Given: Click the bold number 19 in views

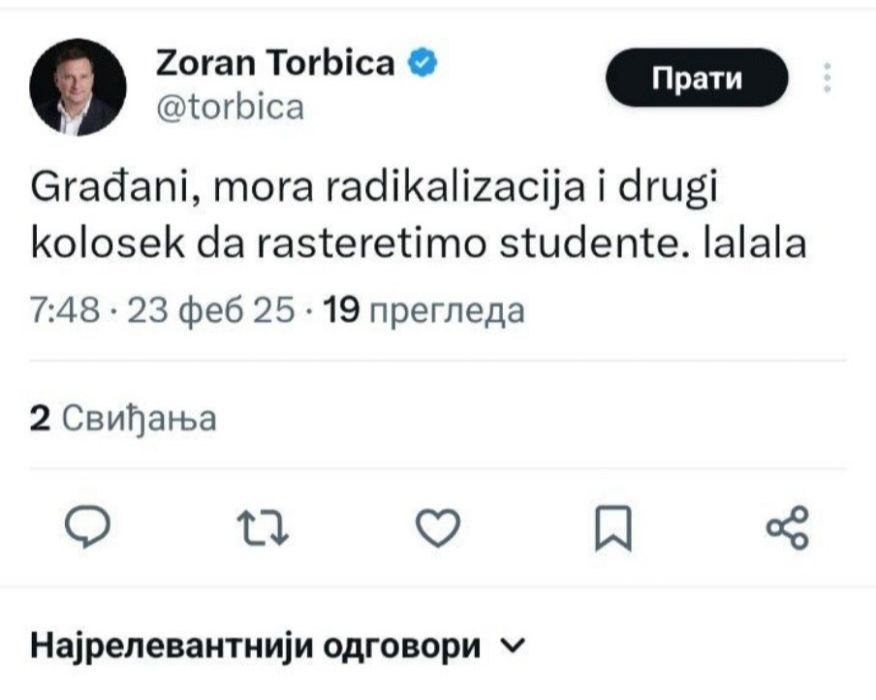Looking at the screenshot, I should tap(342, 311).
